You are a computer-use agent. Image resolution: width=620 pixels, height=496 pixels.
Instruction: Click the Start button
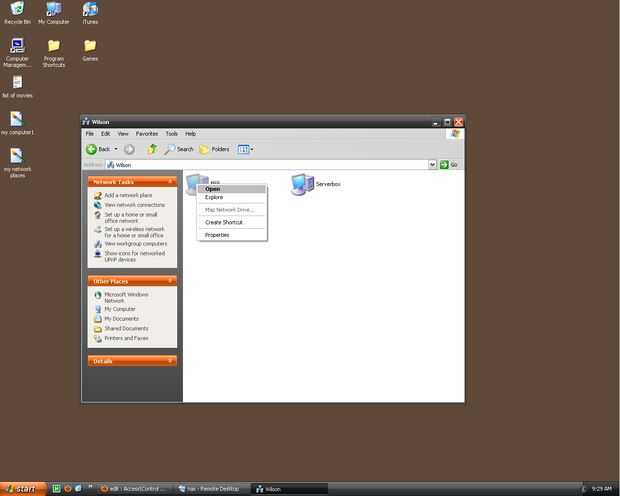pos(23,489)
